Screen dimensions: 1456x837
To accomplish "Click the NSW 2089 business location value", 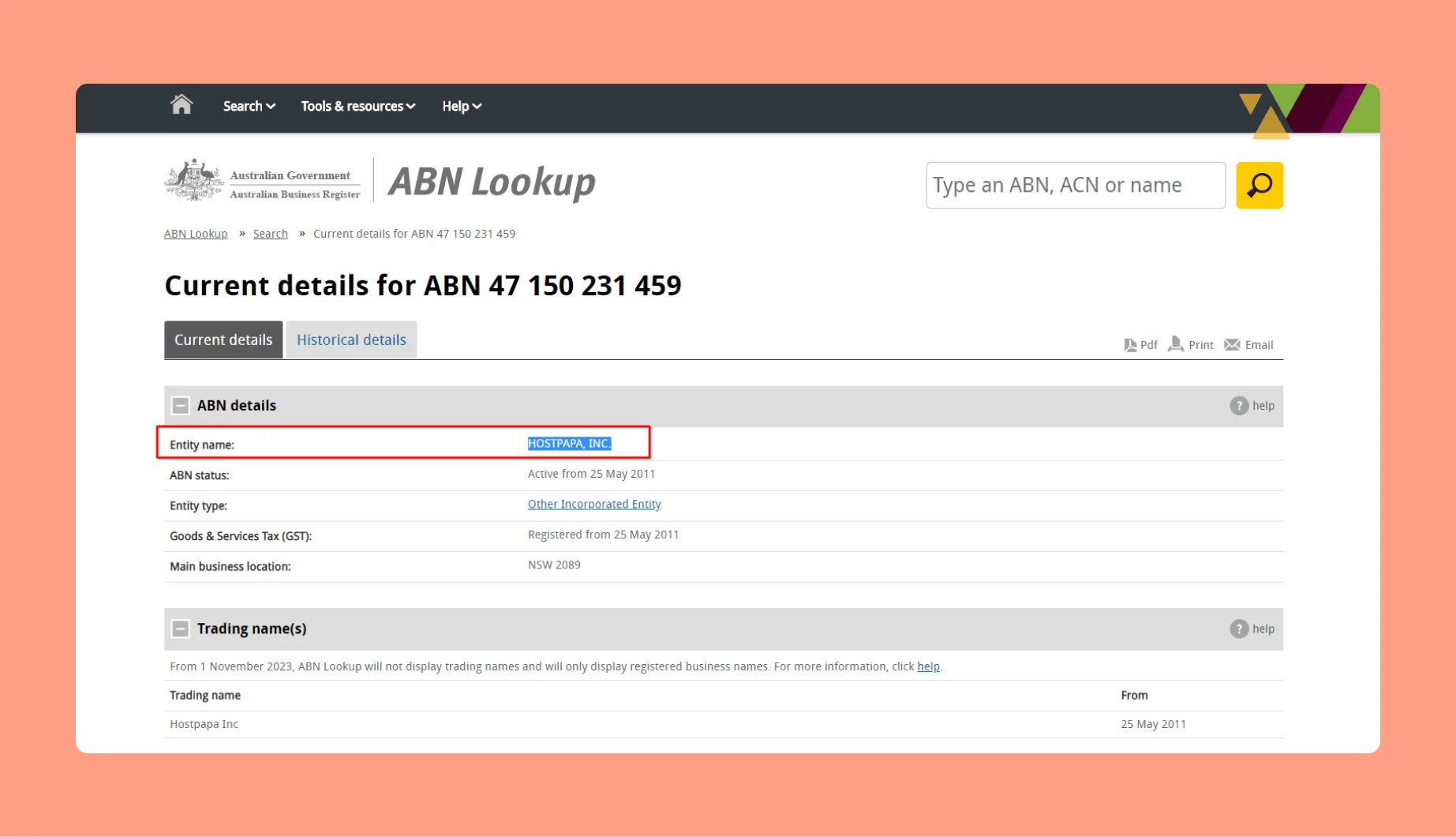I will click(554, 565).
